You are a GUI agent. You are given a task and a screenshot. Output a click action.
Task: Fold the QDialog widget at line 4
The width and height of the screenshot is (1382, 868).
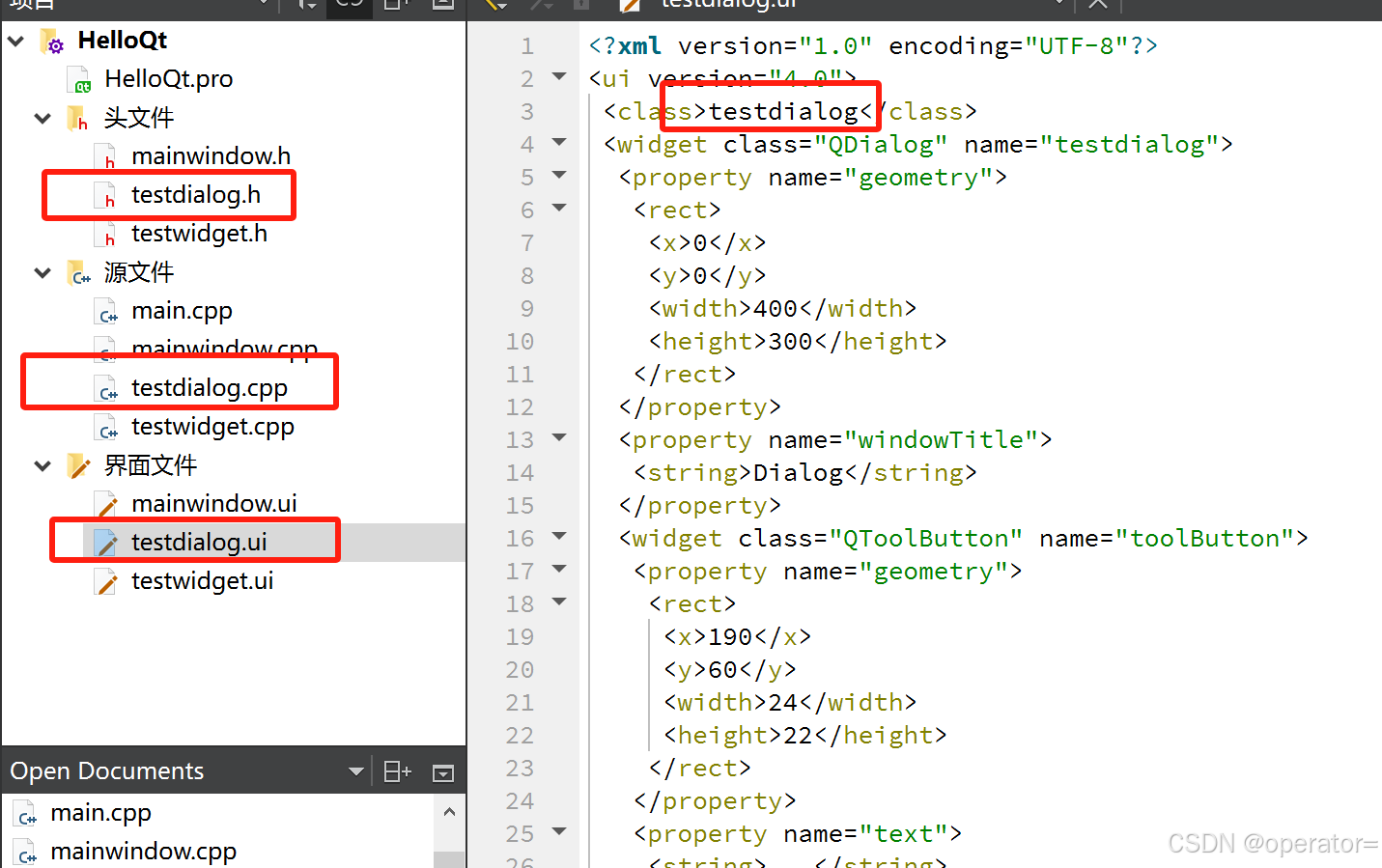(x=559, y=142)
